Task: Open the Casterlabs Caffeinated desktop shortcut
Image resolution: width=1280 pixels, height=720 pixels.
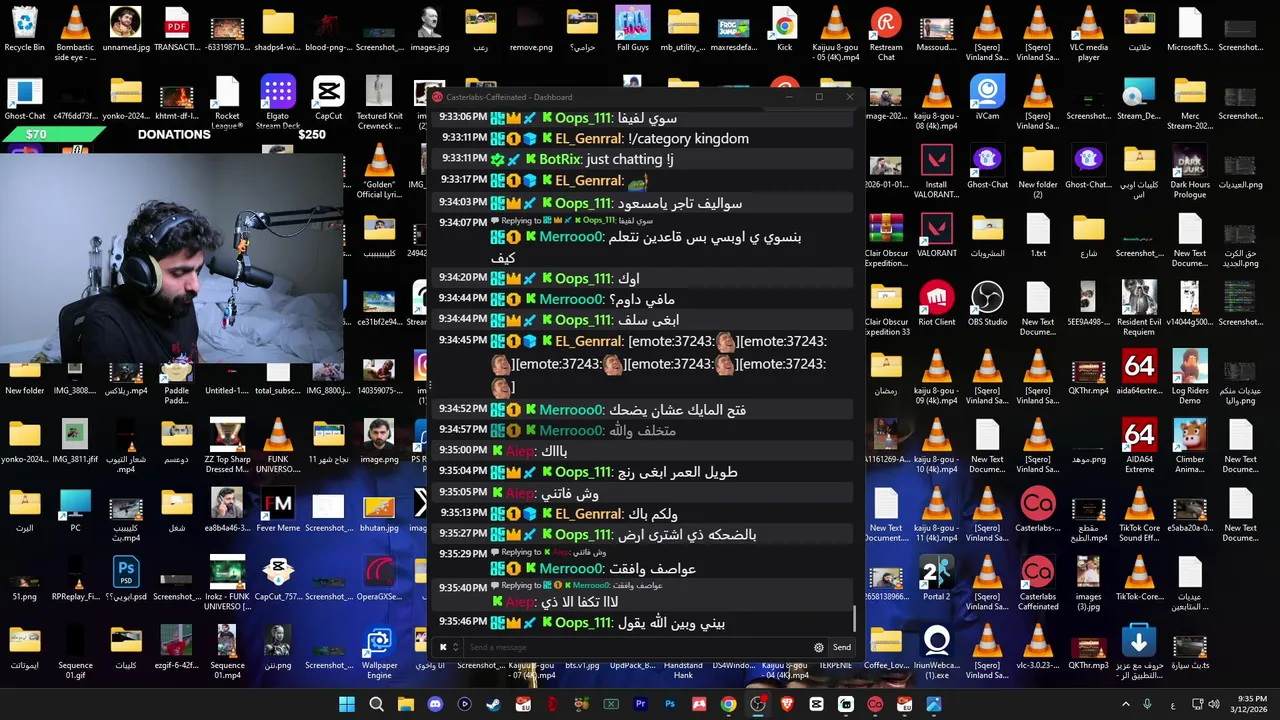Action: [1038, 584]
